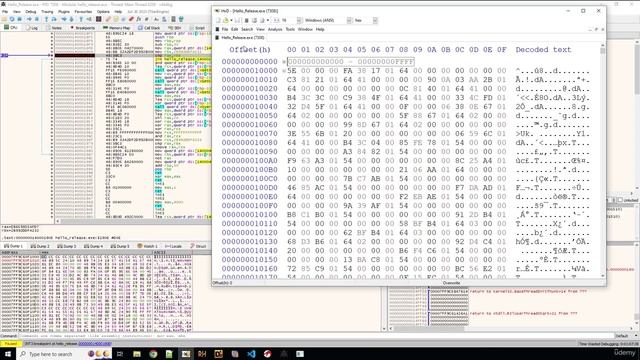This screenshot has height=360, width=640.
Task: Open the hex offset base dropdown in HxD
Action: (x=375, y=20)
